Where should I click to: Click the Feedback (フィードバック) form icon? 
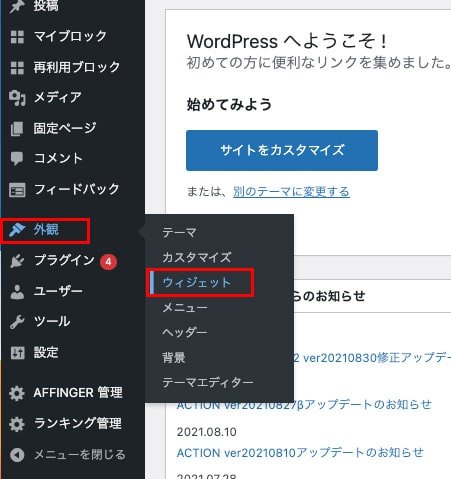click(x=17, y=190)
